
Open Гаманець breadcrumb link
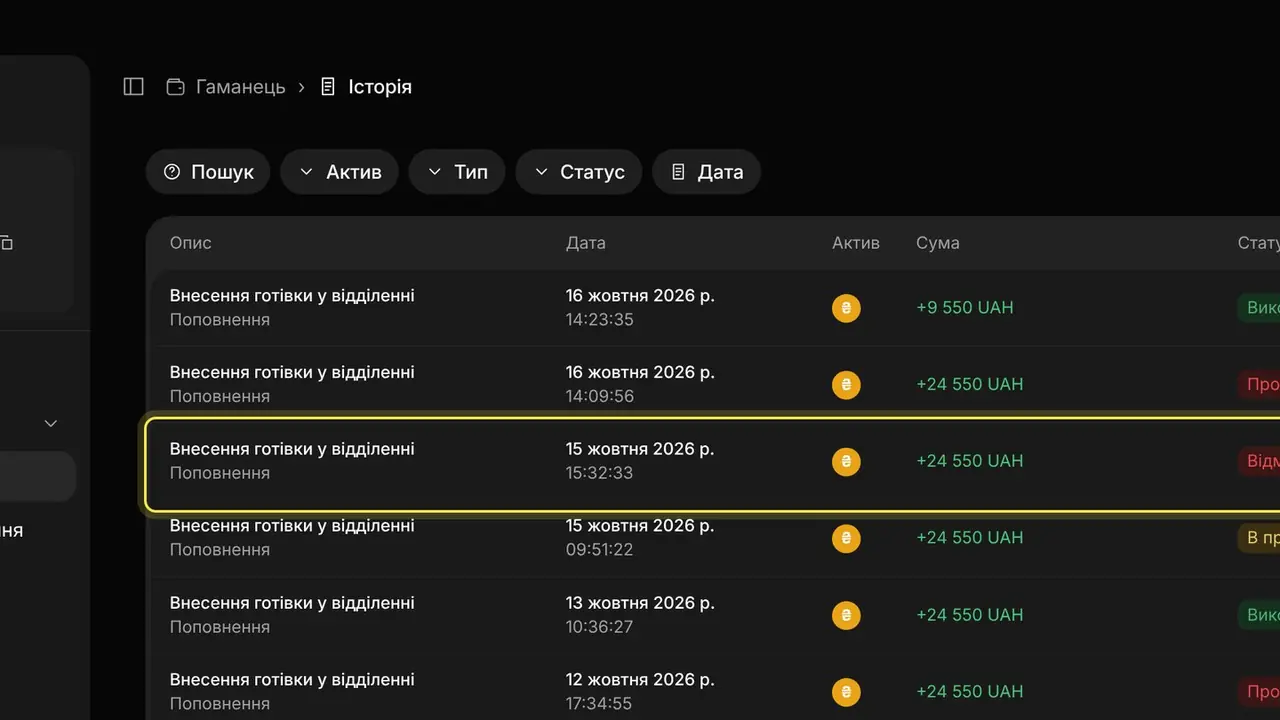point(240,87)
